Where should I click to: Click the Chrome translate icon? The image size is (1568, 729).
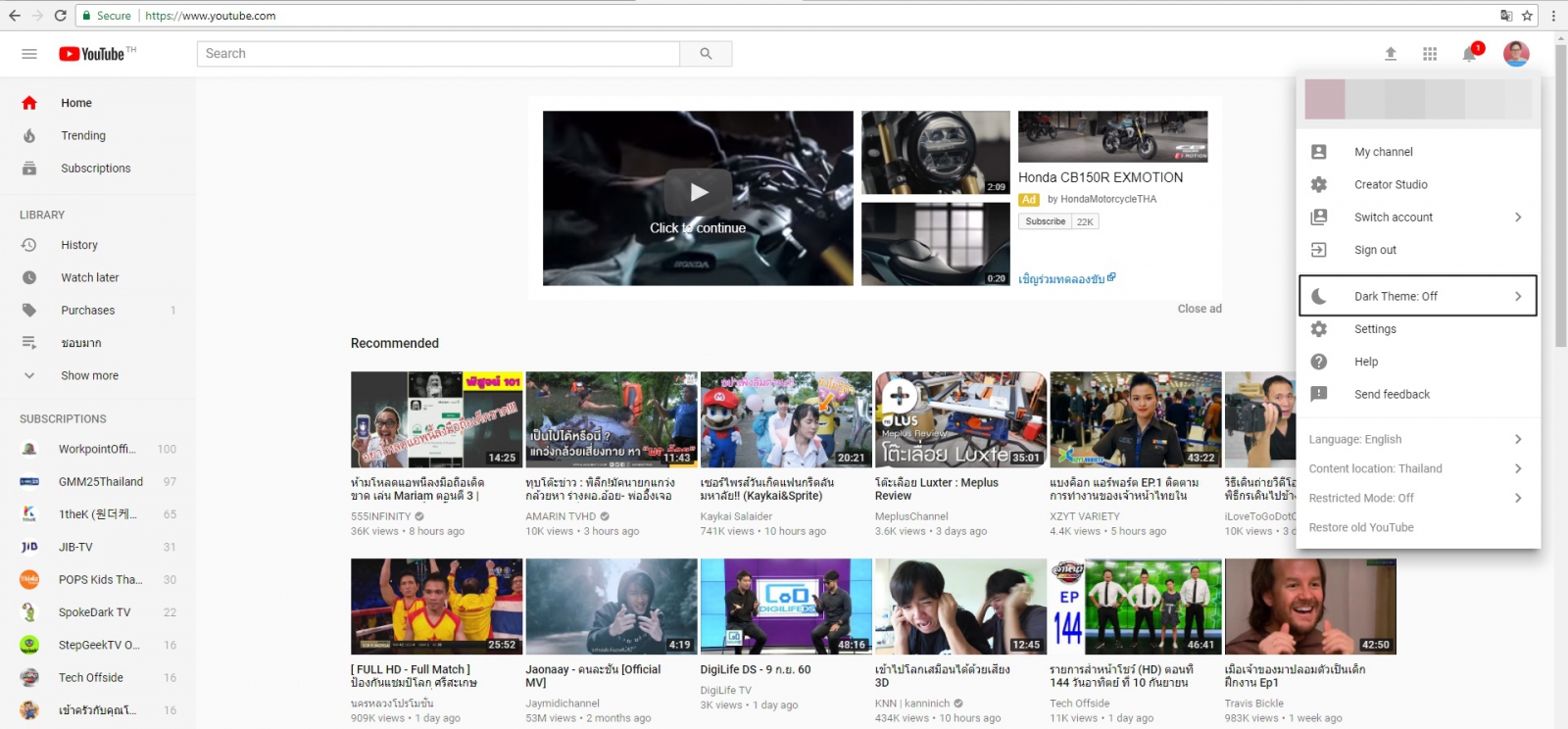point(1506,16)
